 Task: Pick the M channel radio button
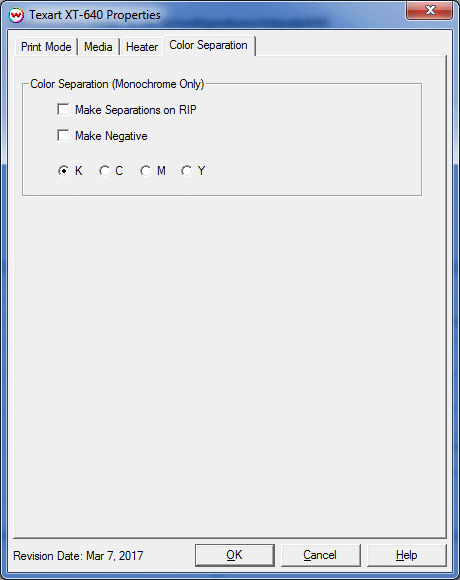(x=146, y=171)
